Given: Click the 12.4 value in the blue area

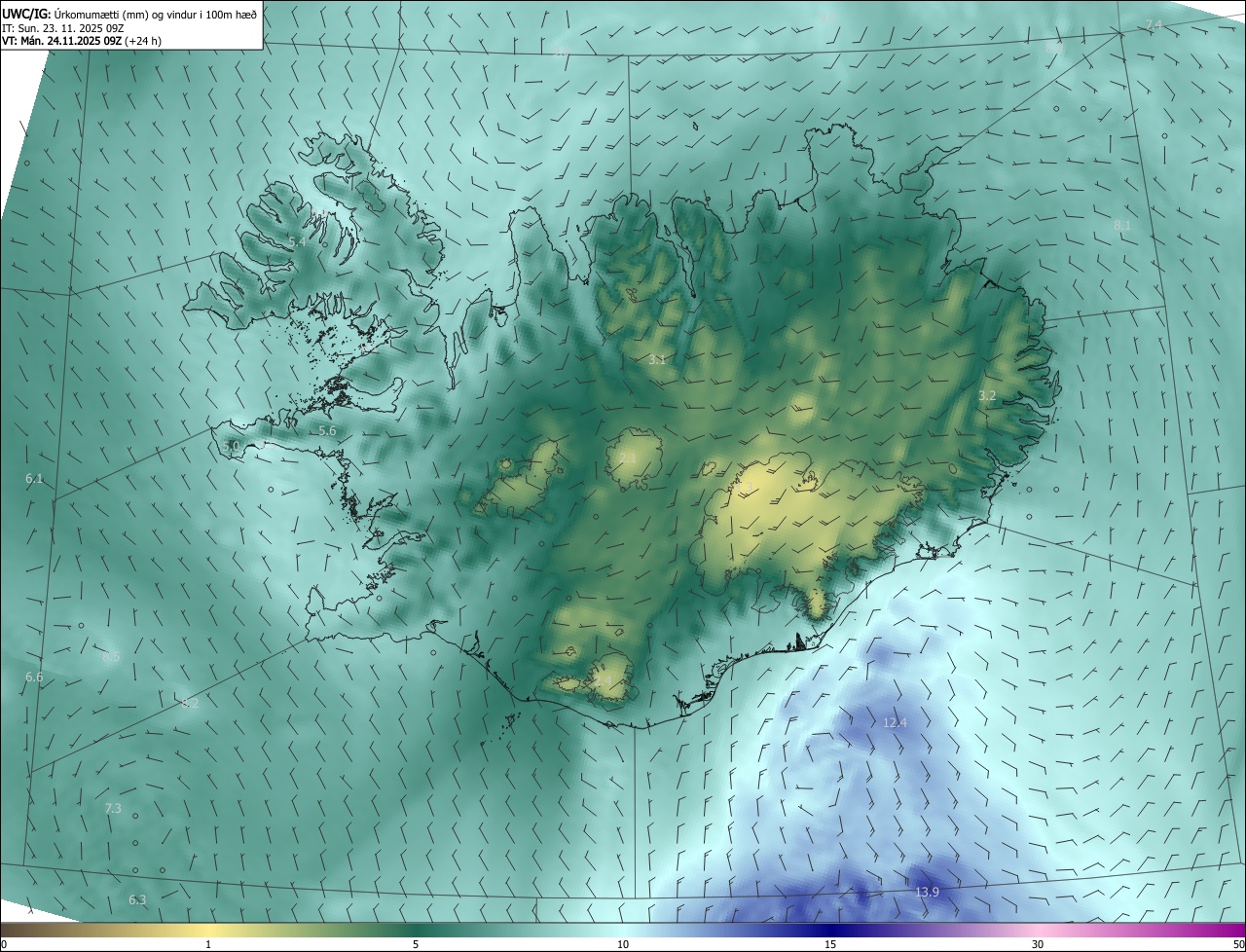Looking at the screenshot, I should click(895, 722).
